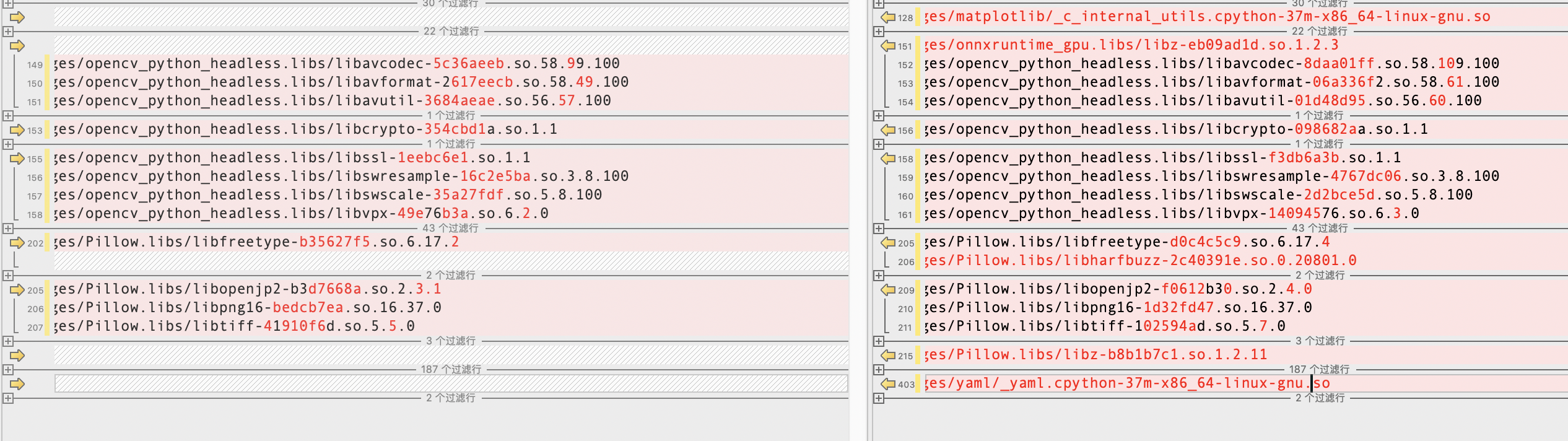Select right line libharfbuzz-2c40391e.so.0.20801.0
The width and height of the screenshot is (1568, 441).
(1245, 261)
